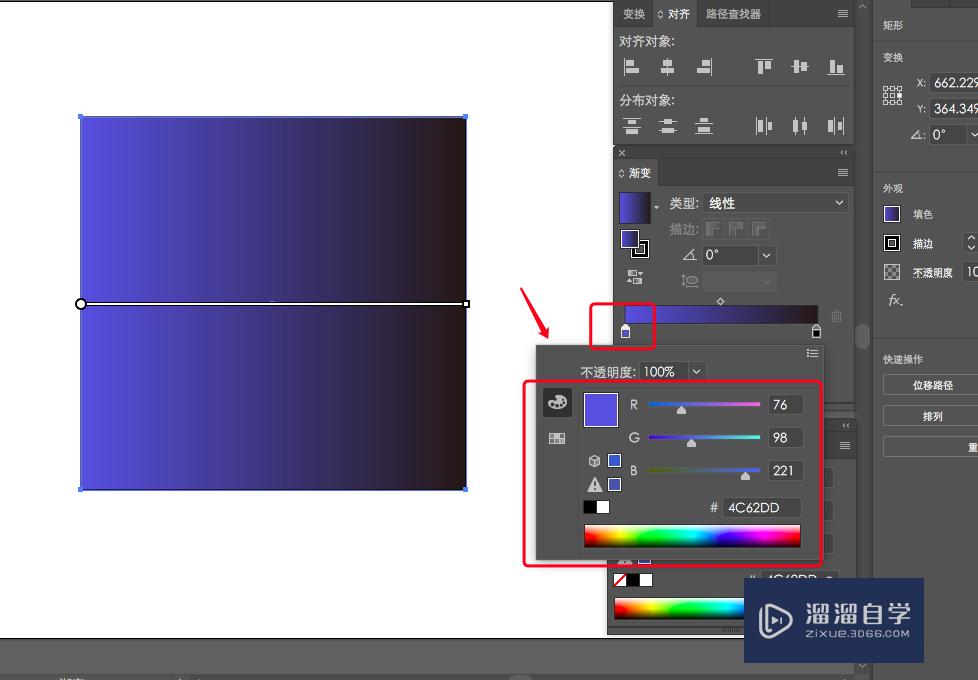Click the gradient midpoint diamond marker
Screen dimensions: 978x680
tap(720, 301)
